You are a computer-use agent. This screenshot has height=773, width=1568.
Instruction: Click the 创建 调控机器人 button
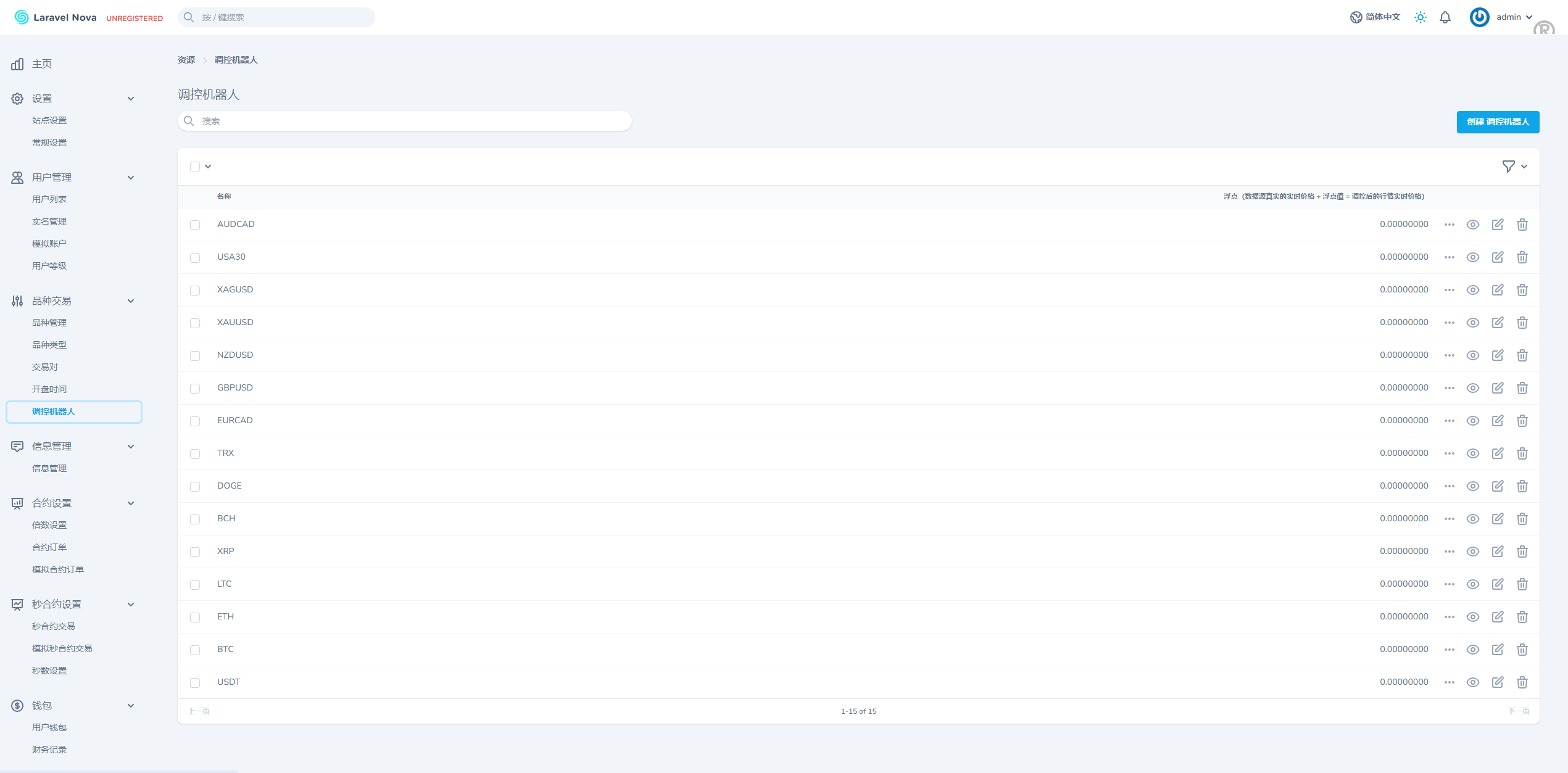[x=1498, y=122]
